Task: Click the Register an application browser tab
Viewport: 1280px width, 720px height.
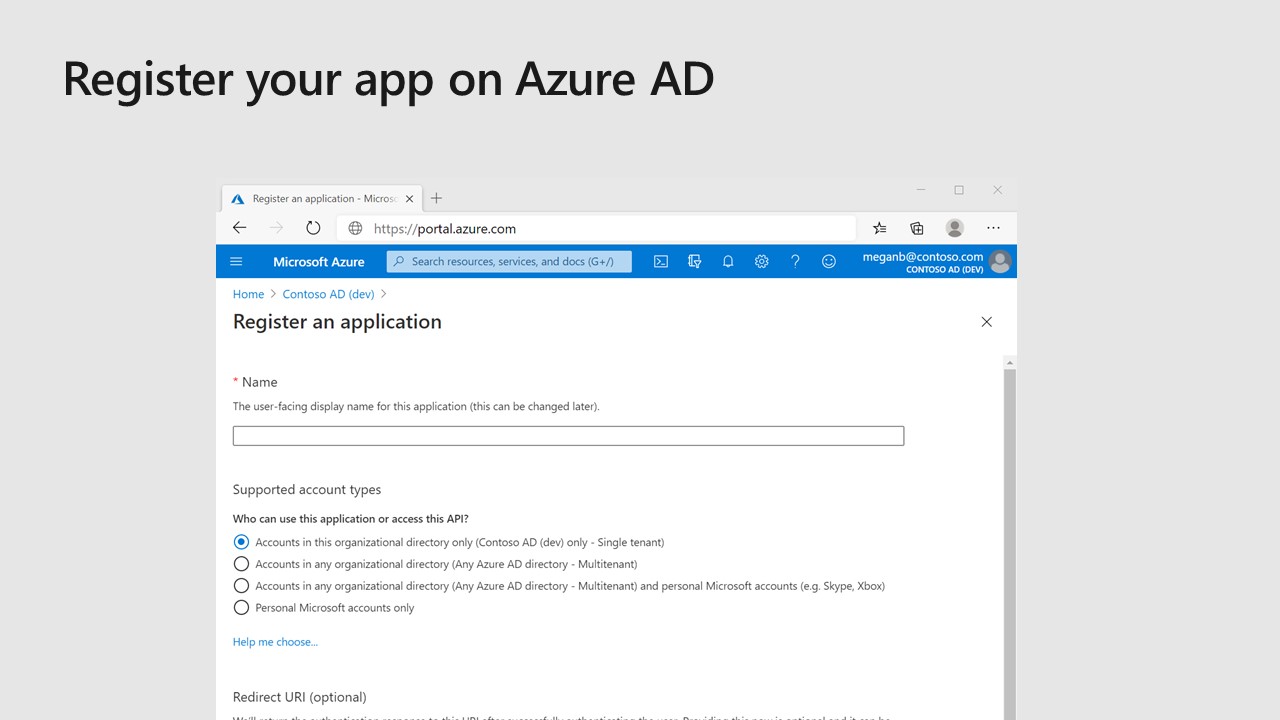Action: point(320,199)
